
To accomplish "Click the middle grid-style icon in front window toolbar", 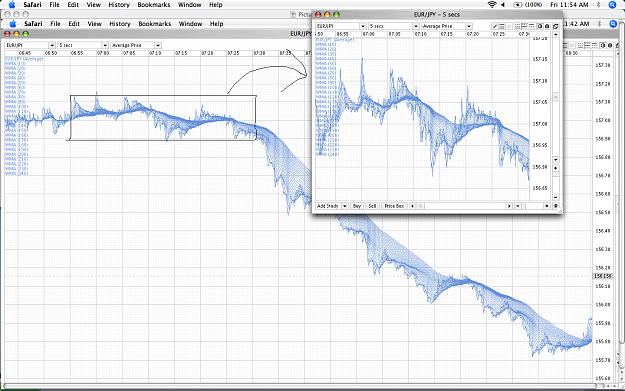I will coord(525,26).
